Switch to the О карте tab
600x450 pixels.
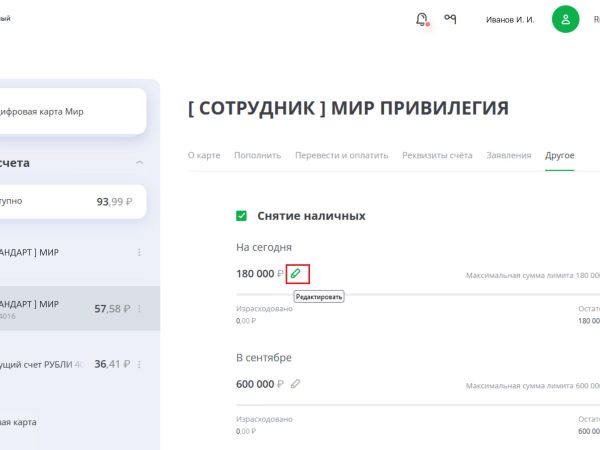coord(204,155)
